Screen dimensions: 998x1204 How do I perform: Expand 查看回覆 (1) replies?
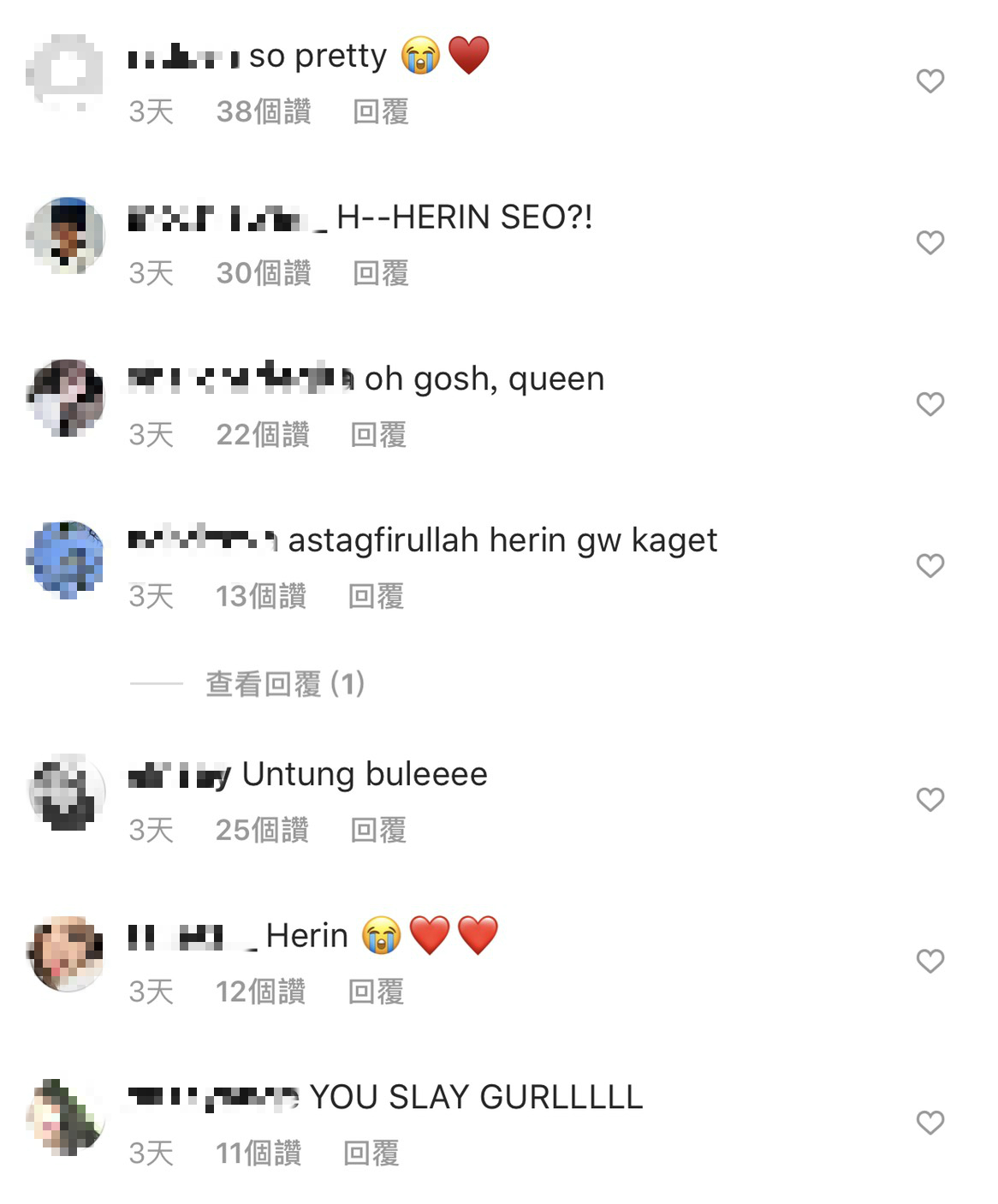tap(285, 684)
